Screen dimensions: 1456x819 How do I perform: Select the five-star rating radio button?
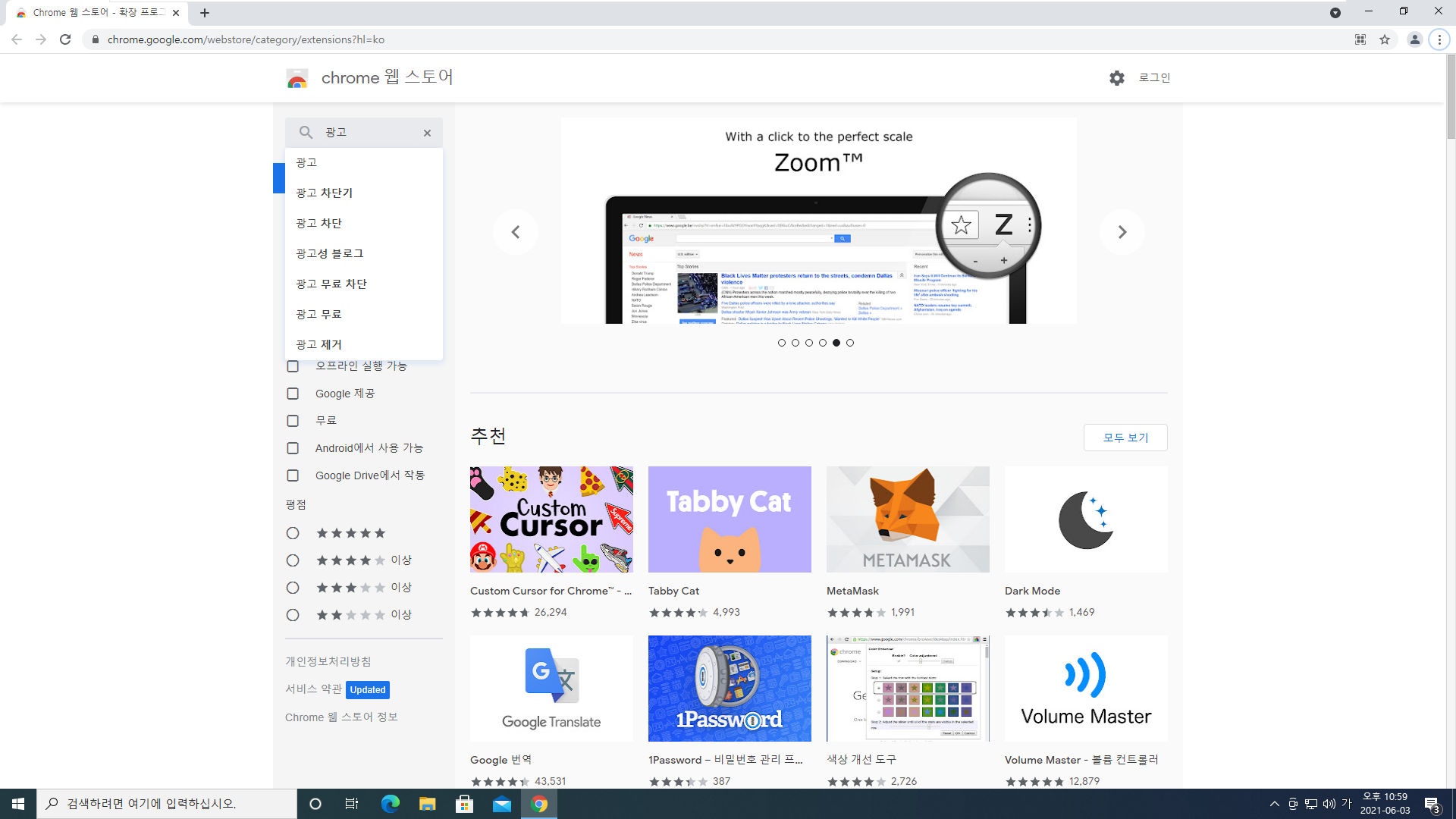pos(293,533)
